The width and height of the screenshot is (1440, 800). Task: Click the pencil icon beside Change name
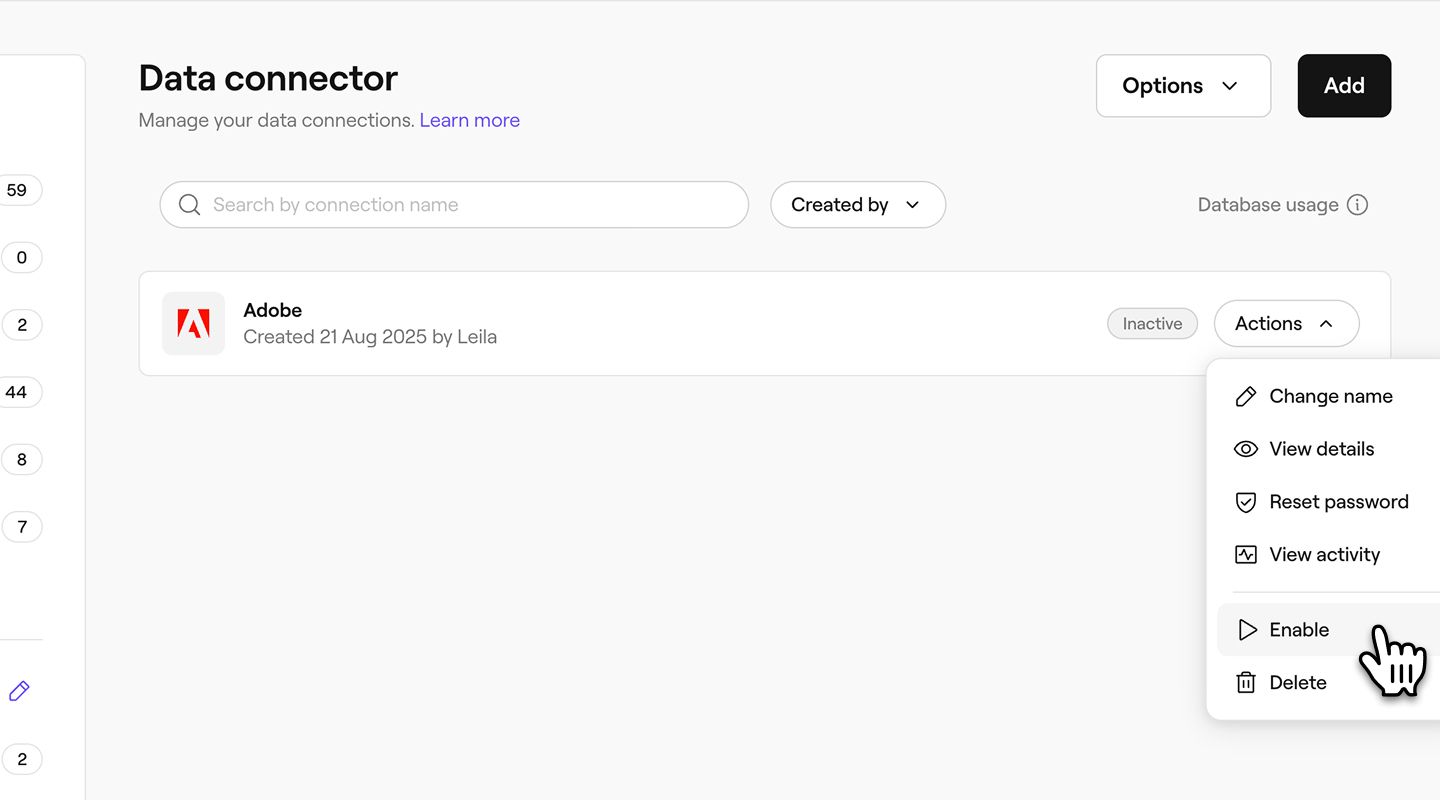coord(1246,397)
